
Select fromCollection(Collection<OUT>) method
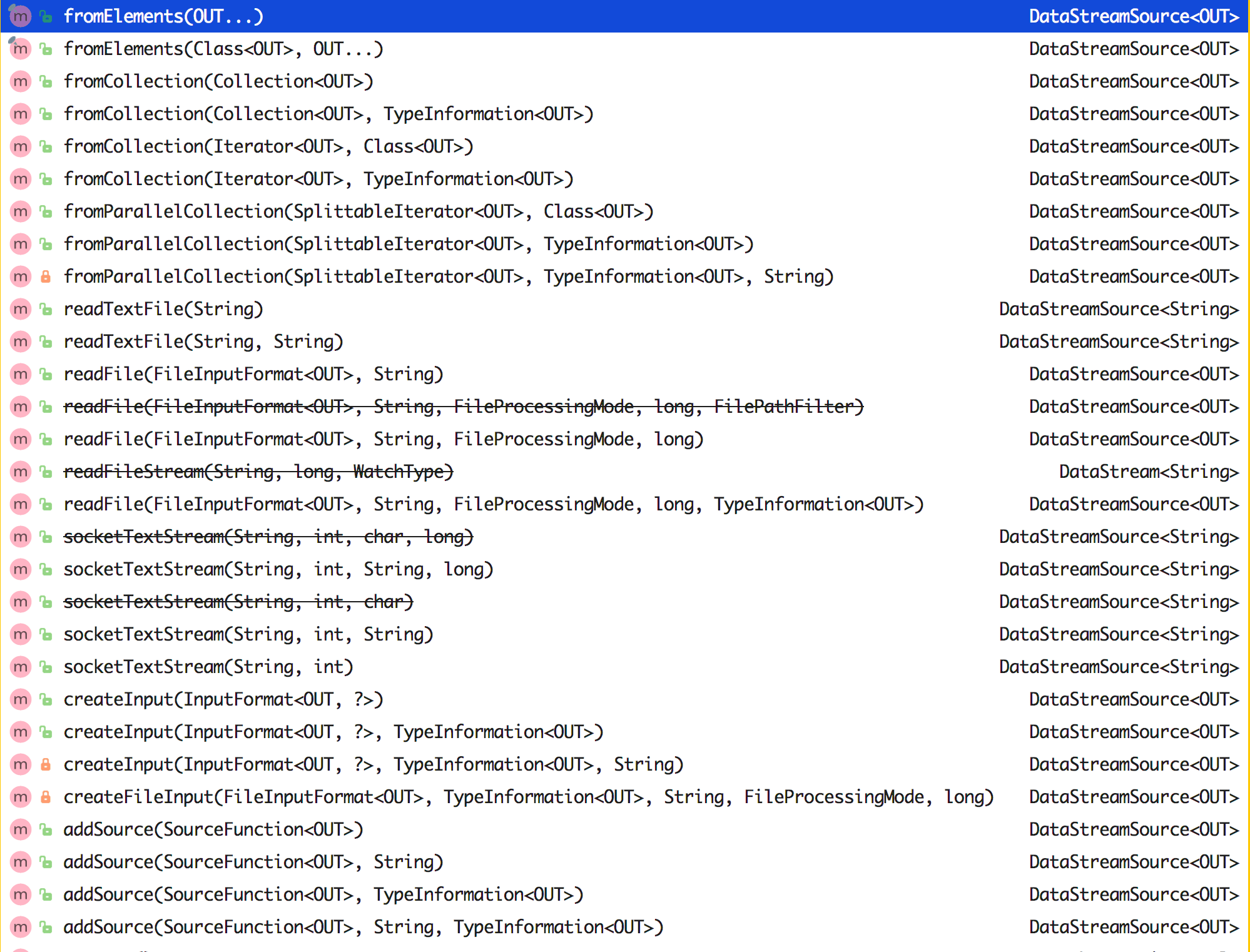click(x=218, y=81)
